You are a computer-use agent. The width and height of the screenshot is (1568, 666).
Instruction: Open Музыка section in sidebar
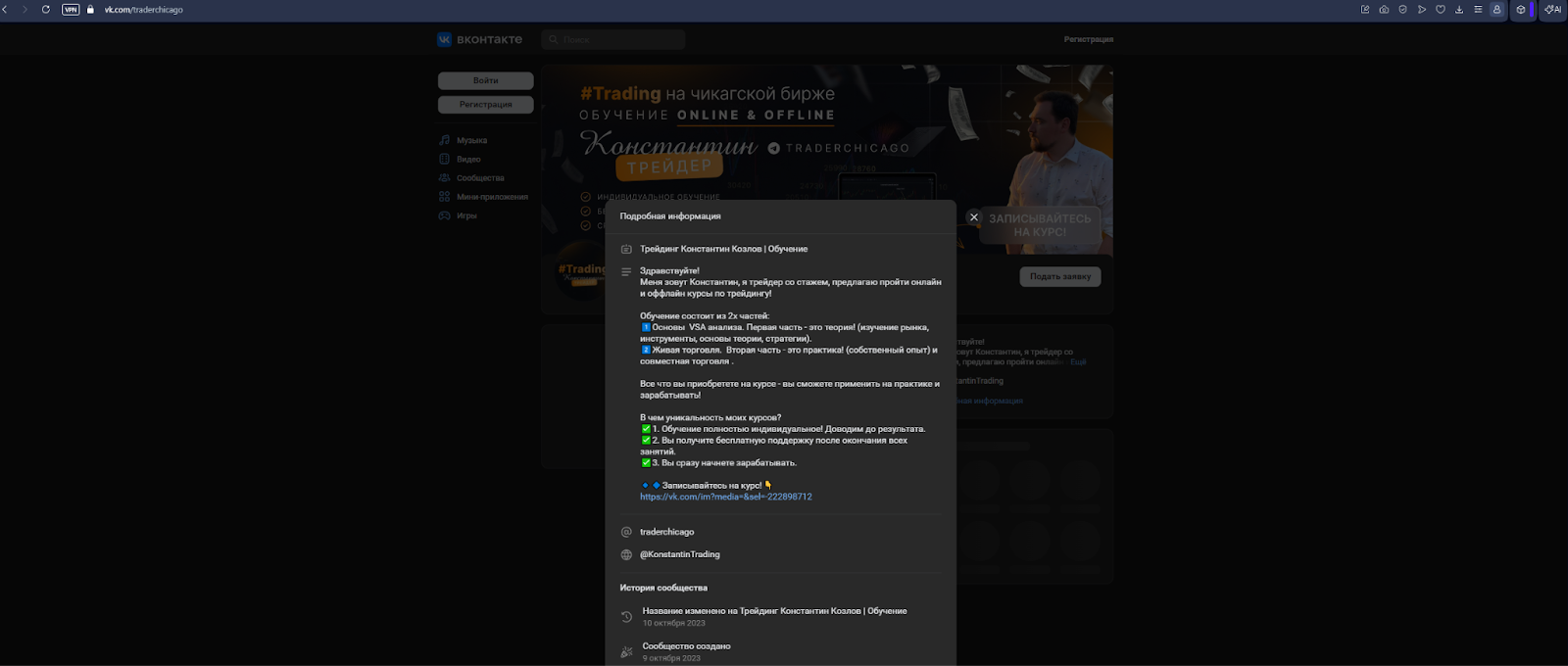pyautogui.click(x=471, y=140)
